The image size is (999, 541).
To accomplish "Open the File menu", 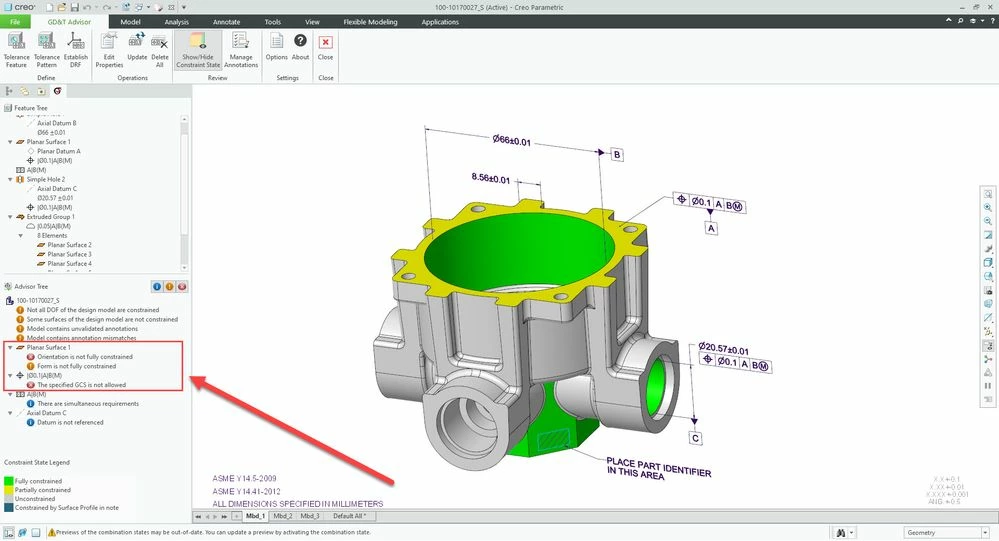I will (x=15, y=22).
